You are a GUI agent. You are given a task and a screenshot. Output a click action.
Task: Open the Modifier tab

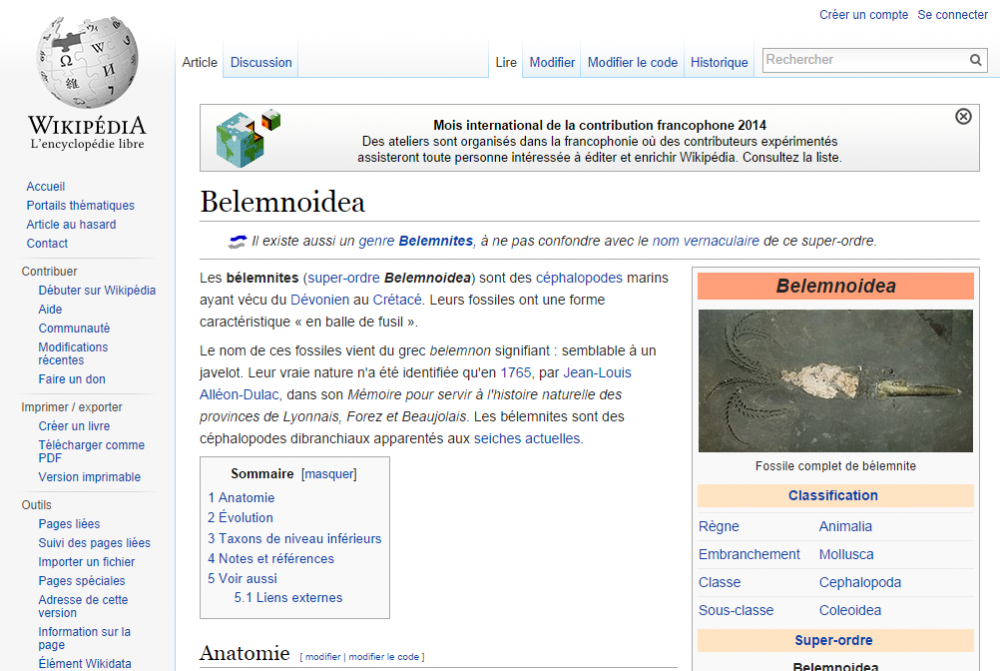(x=552, y=63)
